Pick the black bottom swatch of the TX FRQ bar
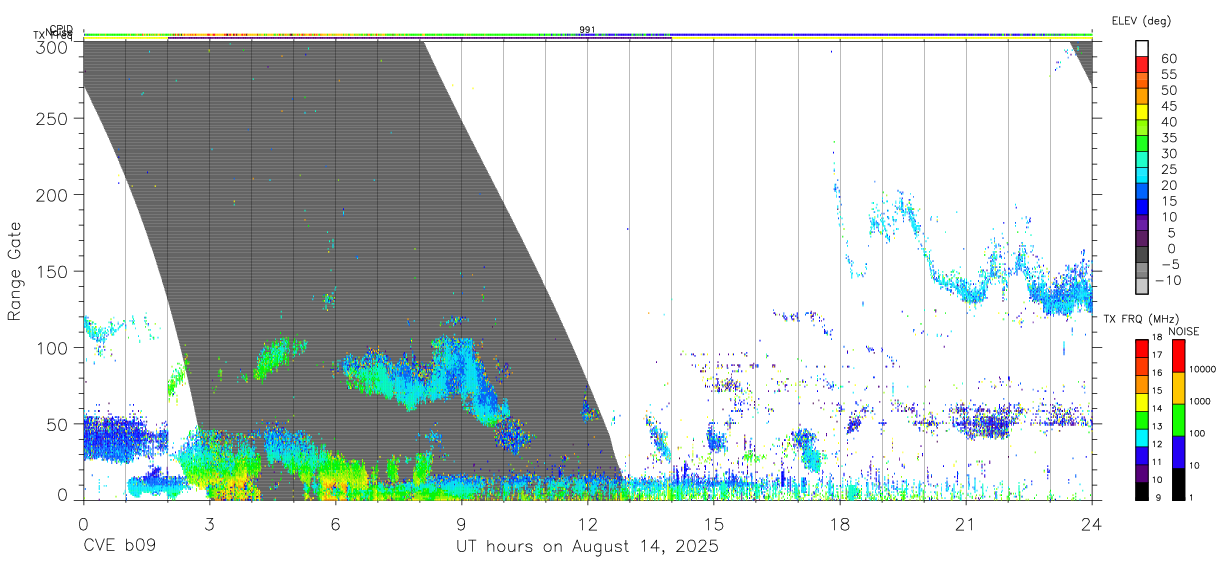Viewport: 1228px width, 567px height. coord(1141,489)
